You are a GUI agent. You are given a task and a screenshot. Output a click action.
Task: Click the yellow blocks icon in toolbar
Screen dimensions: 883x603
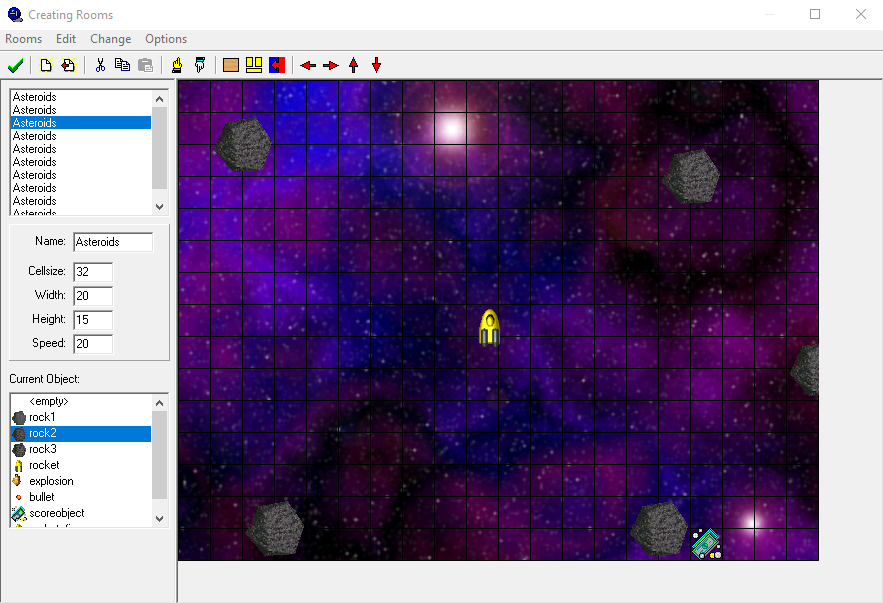[254, 65]
